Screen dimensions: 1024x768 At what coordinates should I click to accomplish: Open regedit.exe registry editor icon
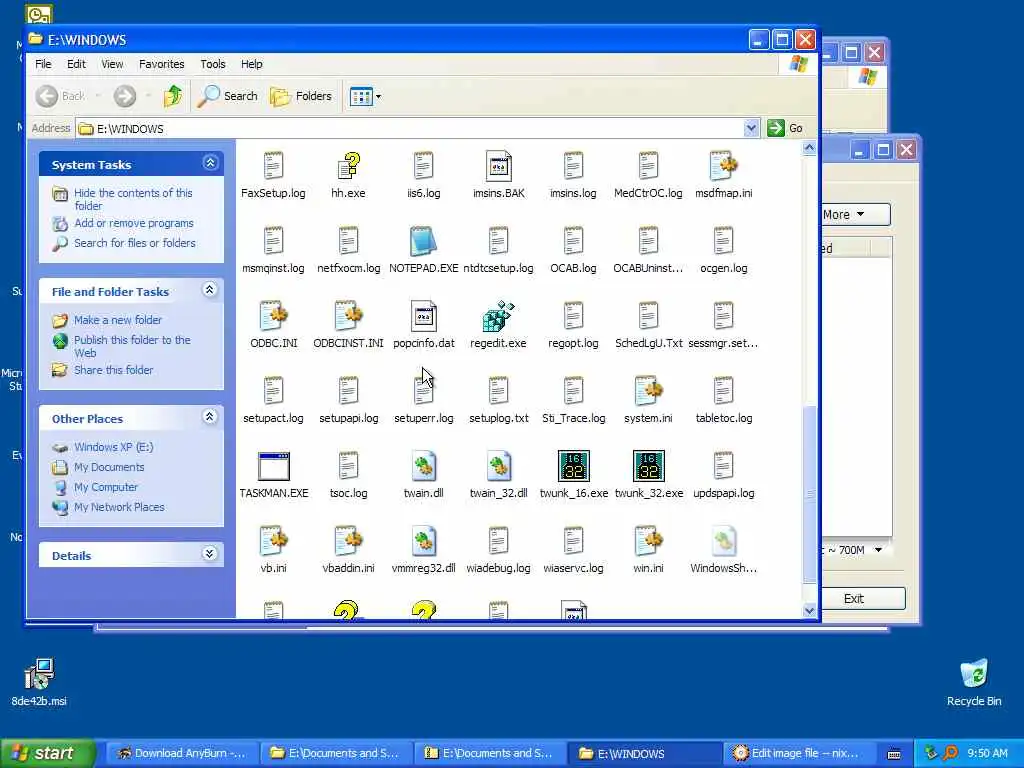point(498,316)
